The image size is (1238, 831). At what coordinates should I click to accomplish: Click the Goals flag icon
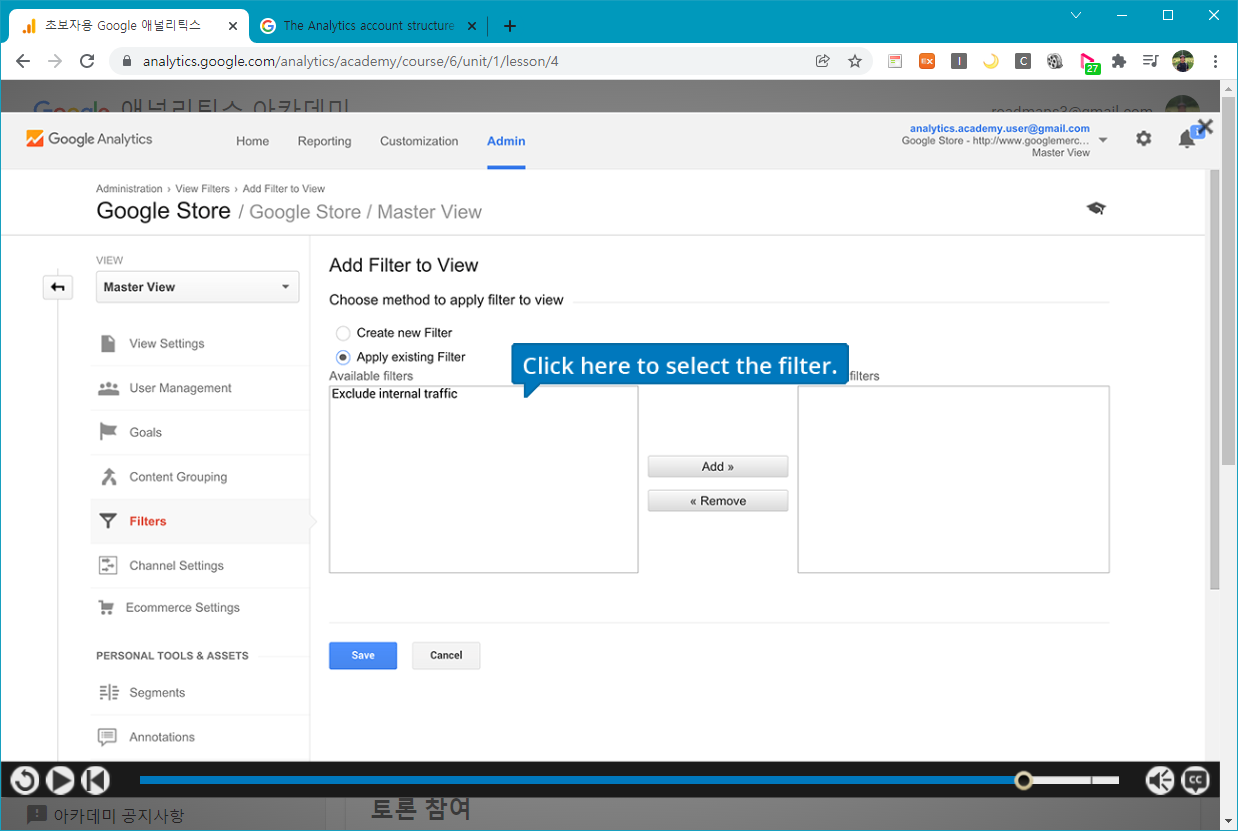tap(108, 432)
